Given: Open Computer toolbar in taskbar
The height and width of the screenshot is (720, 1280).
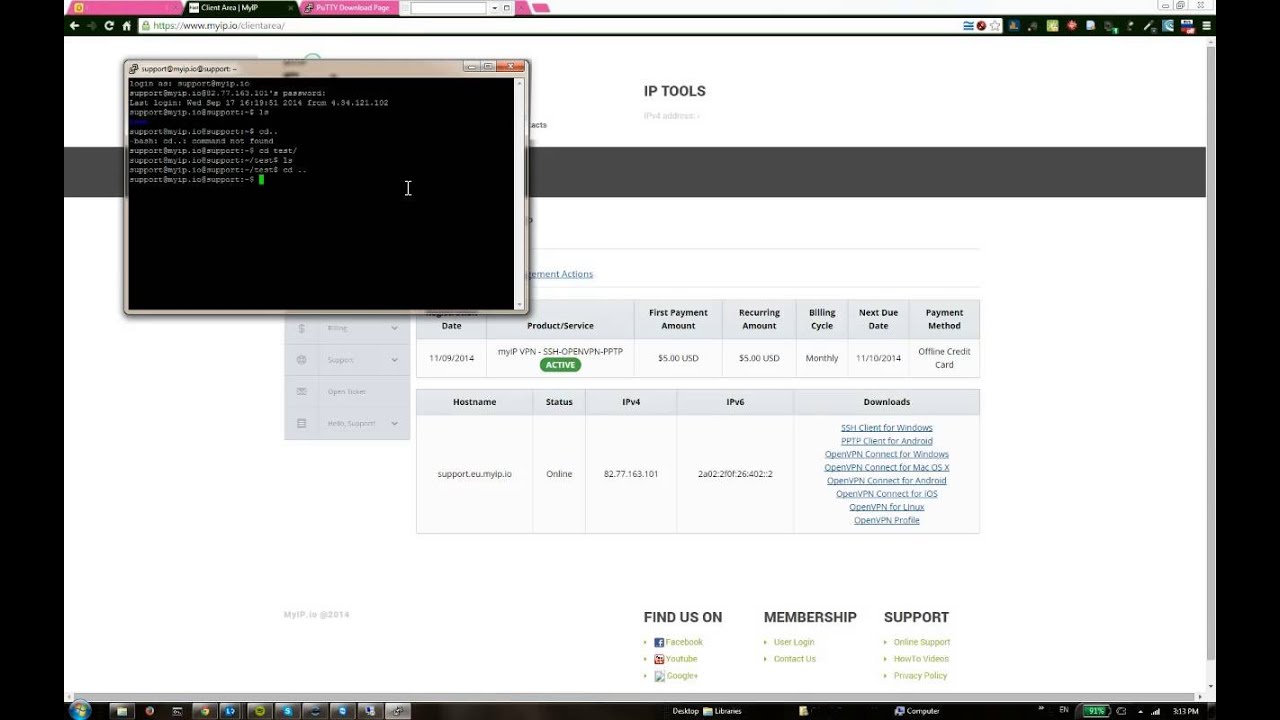Looking at the screenshot, I should [917, 711].
